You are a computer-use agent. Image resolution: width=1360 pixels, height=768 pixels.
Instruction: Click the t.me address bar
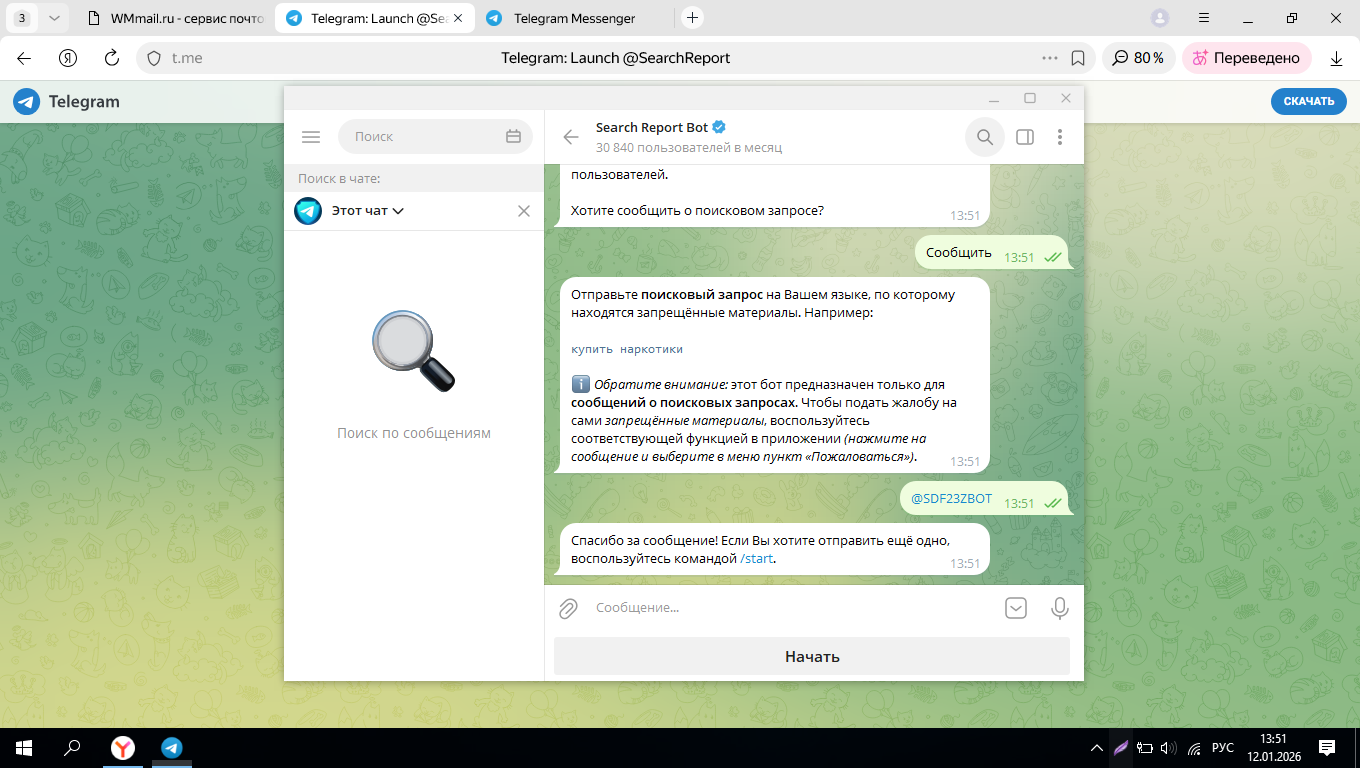[x=615, y=58]
